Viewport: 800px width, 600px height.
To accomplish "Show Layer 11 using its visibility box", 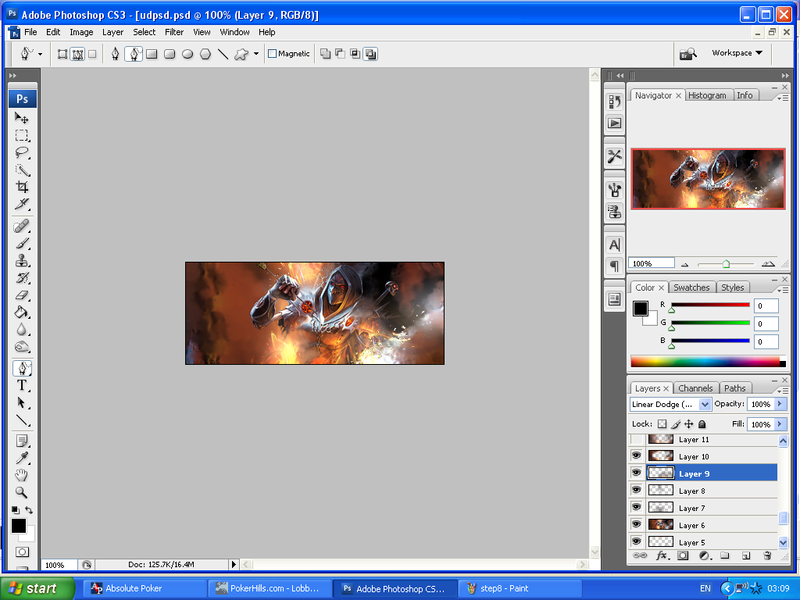I will coord(636,439).
